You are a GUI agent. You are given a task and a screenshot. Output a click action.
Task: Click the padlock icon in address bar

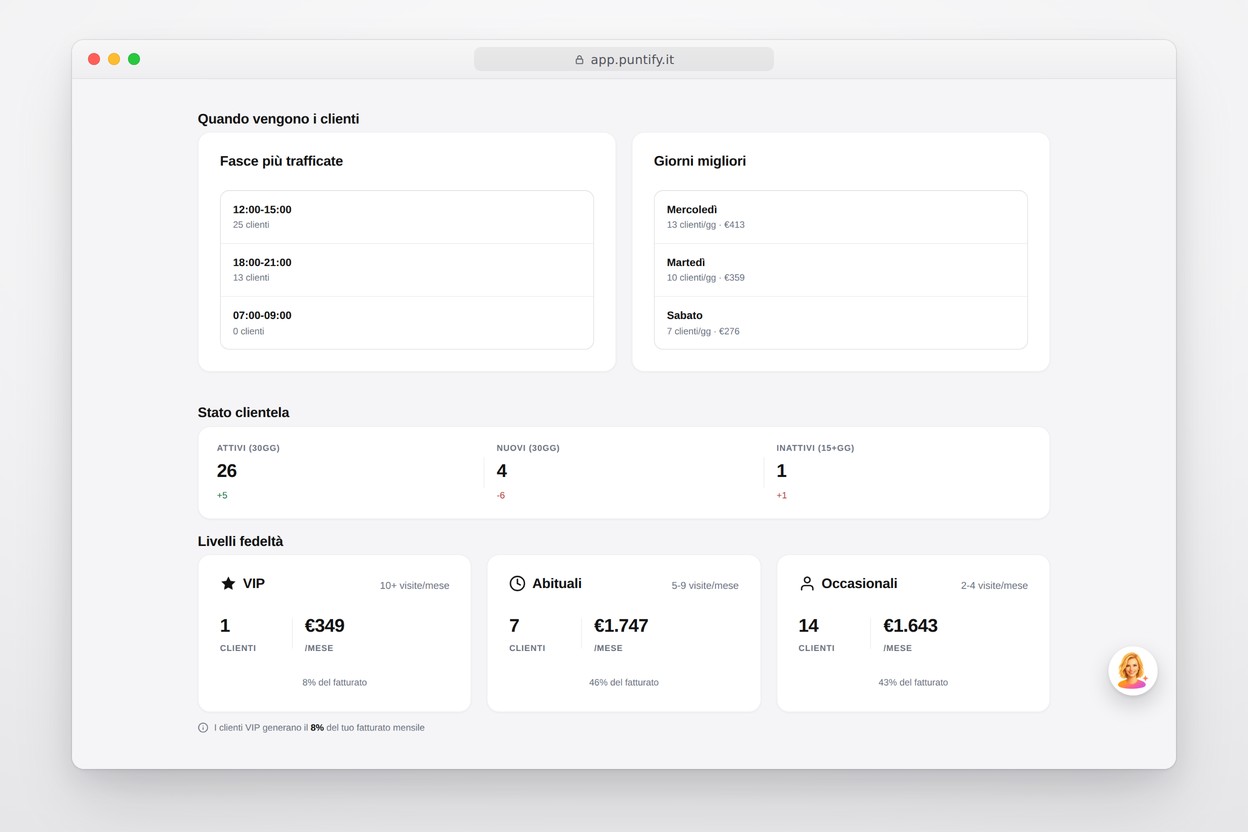[x=579, y=60]
